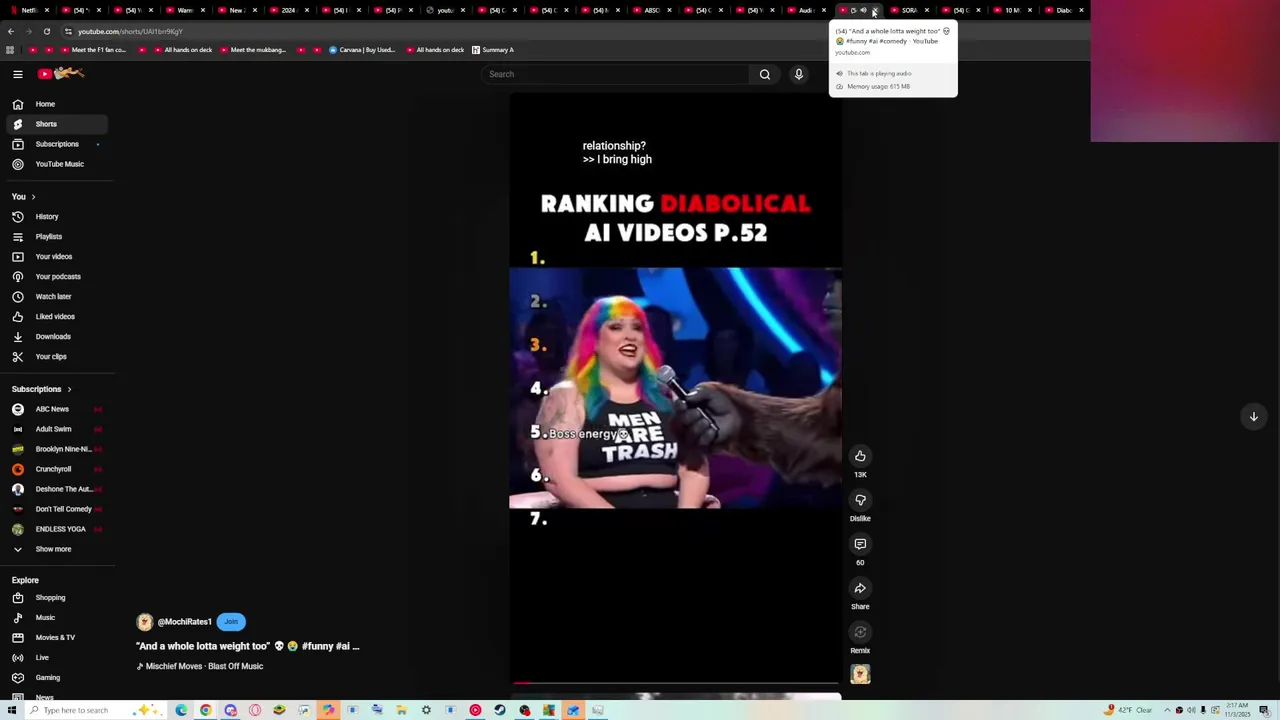
Task: Open Adult Swim channel subscription
Action: [55, 429]
